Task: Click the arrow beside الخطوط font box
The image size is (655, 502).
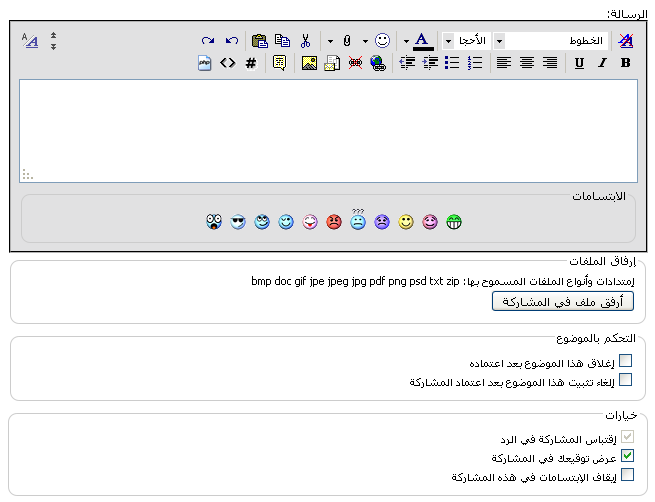Action: [499, 41]
